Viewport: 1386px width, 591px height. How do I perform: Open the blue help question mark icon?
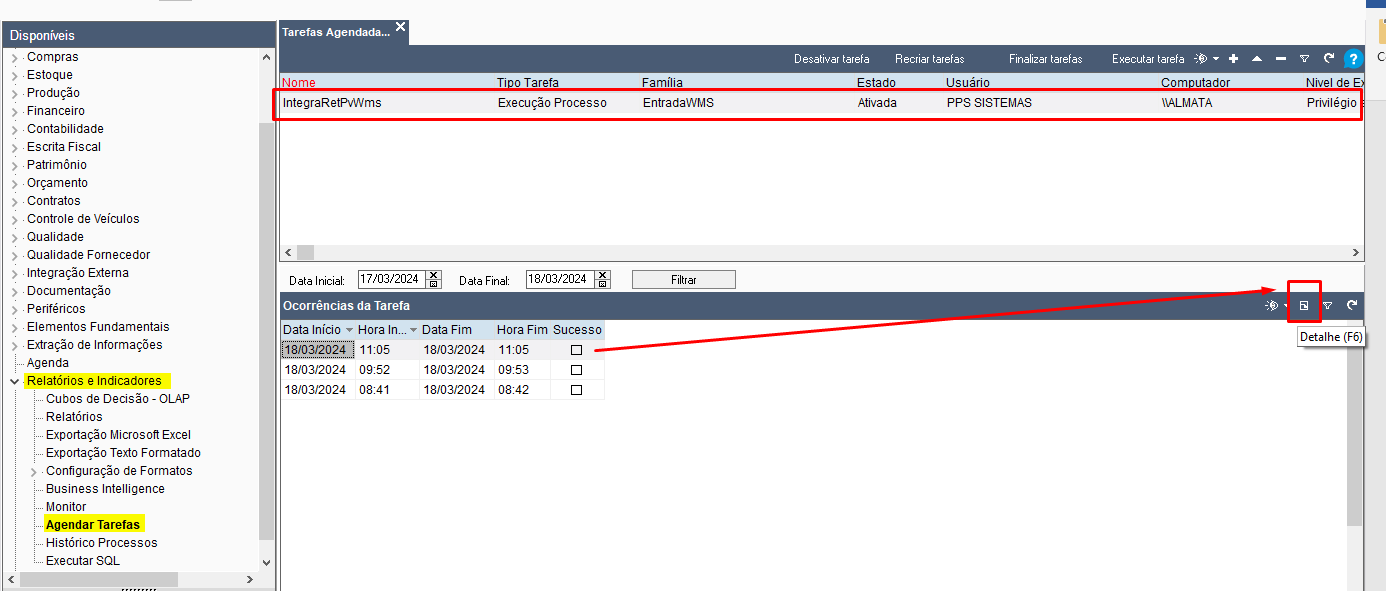point(1353,59)
